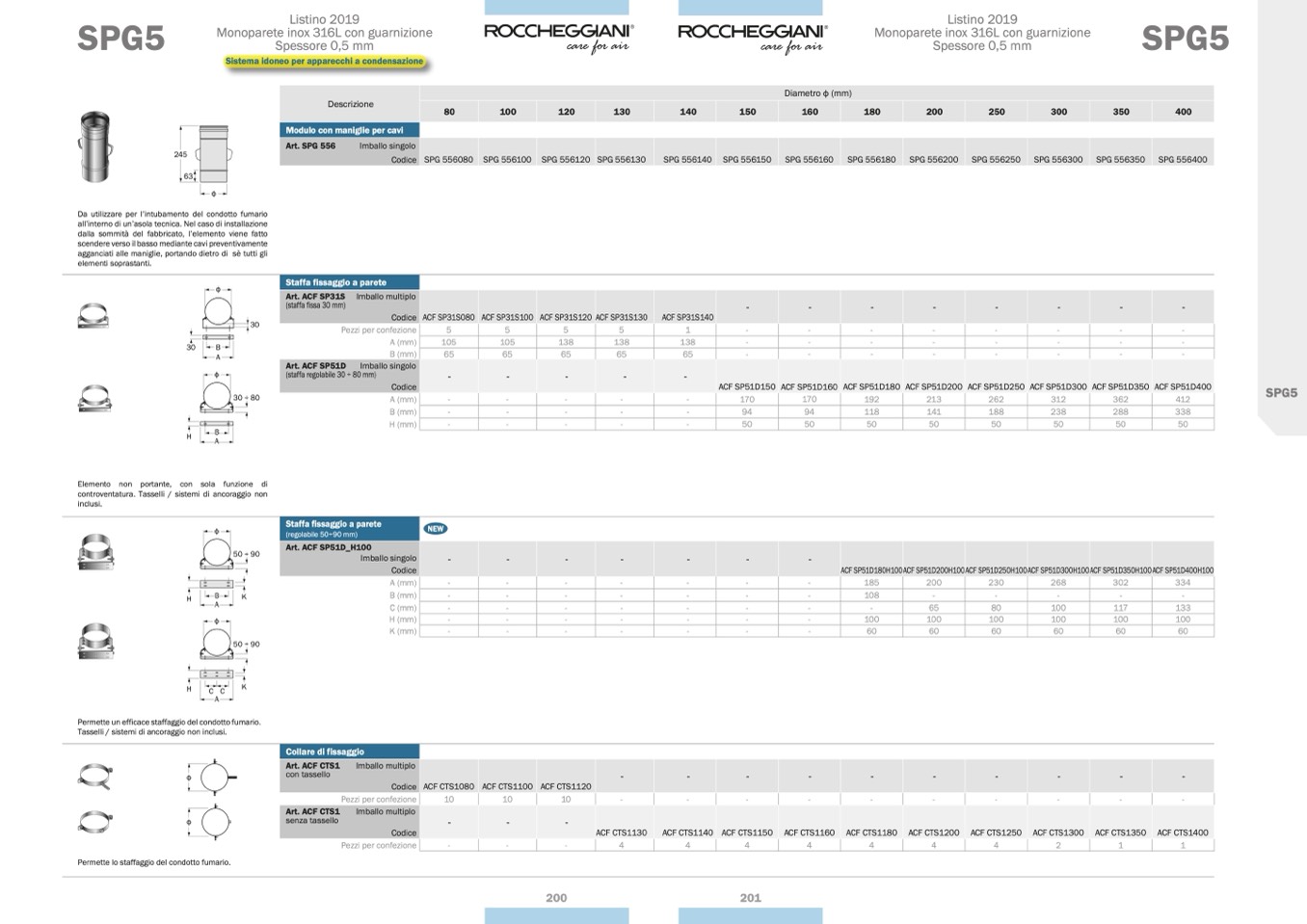The width and height of the screenshot is (1307, 924).
Task: Click the ACF SP51D adjustable bracket image
Action: pyautogui.click(x=93, y=398)
